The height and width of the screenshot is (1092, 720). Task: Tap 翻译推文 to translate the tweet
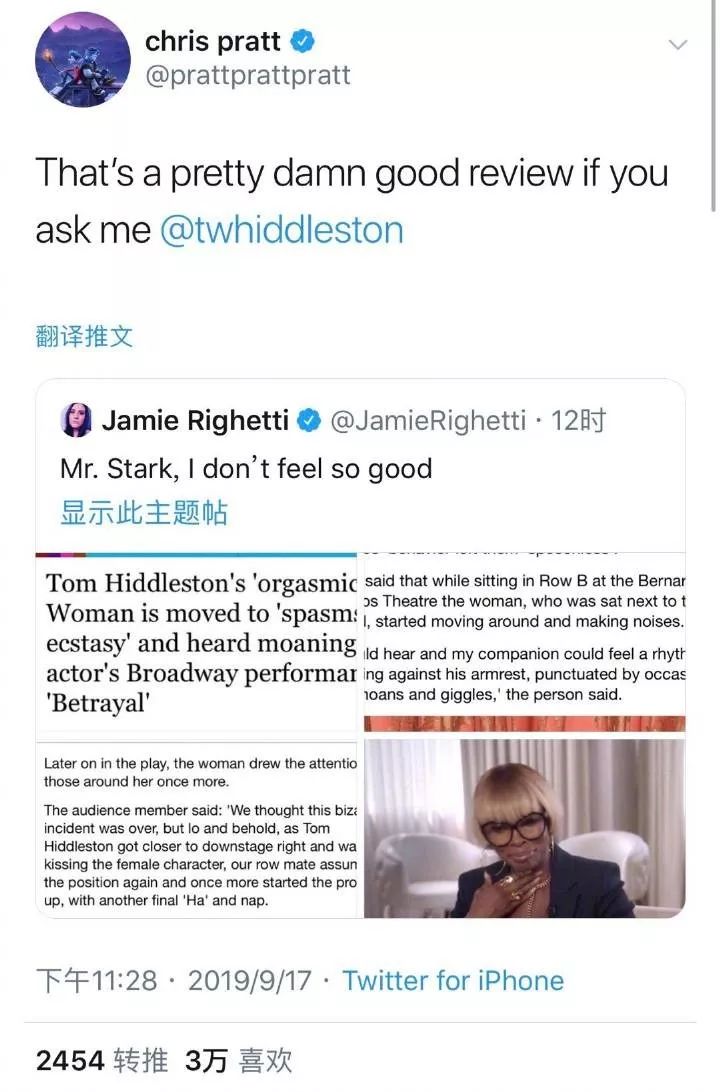click(x=84, y=336)
